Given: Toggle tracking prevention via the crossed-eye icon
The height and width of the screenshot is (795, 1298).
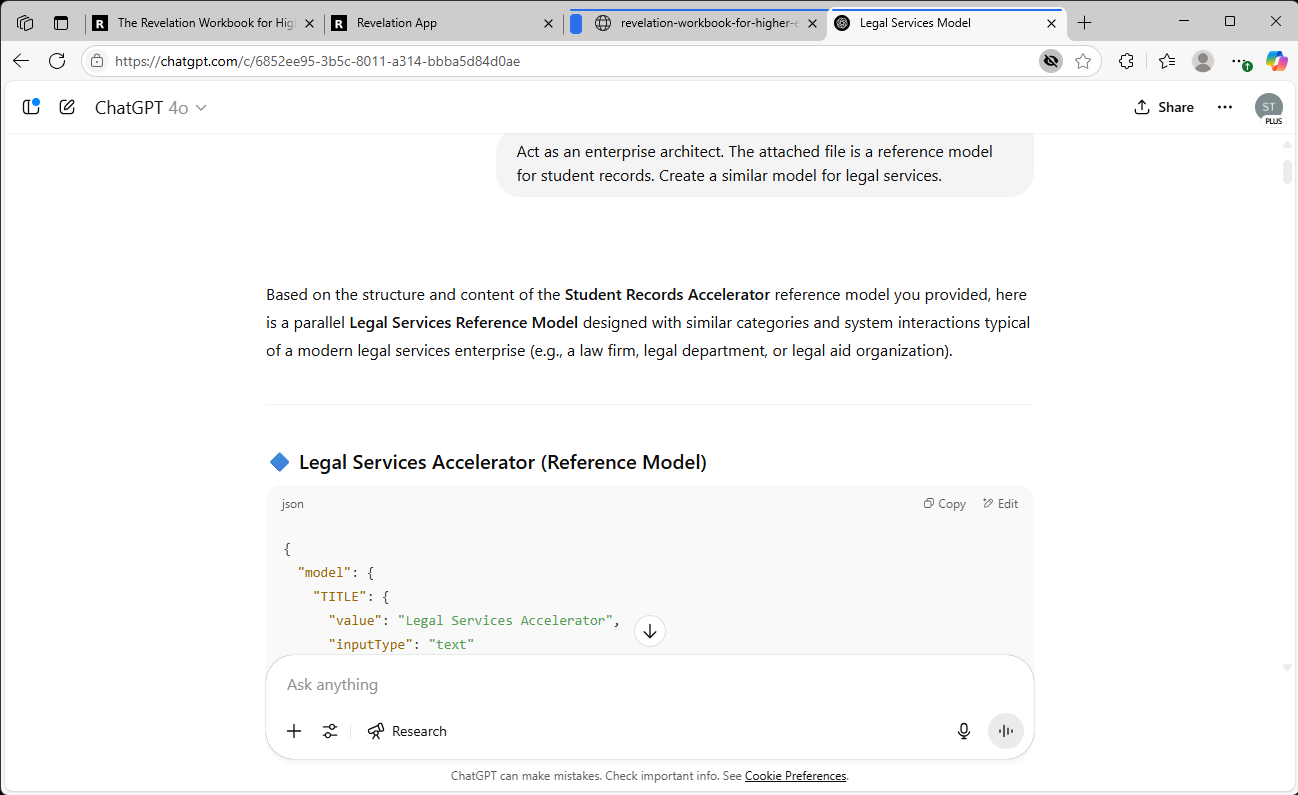Looking at the screenshot, I should pyautogui.click(x=1050, y=61).
